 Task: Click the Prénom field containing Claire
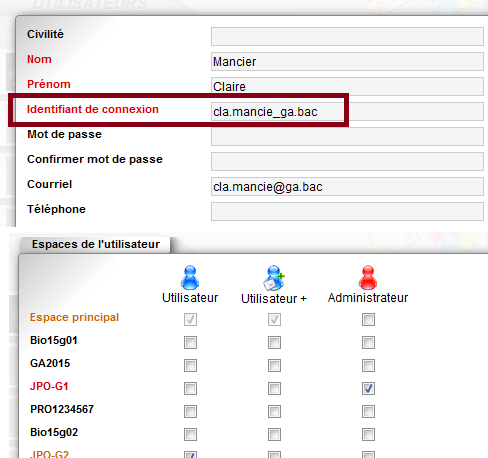tap(347, 87)
